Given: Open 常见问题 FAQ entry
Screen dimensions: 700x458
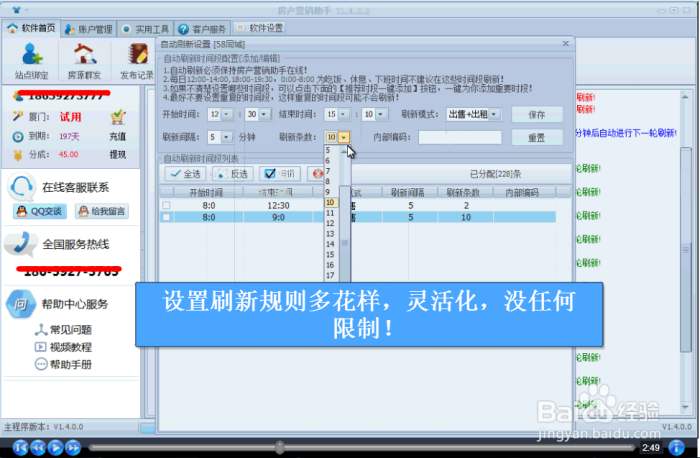Looking at the screenshot, I should pyautogui.click(x=63, y=330).
